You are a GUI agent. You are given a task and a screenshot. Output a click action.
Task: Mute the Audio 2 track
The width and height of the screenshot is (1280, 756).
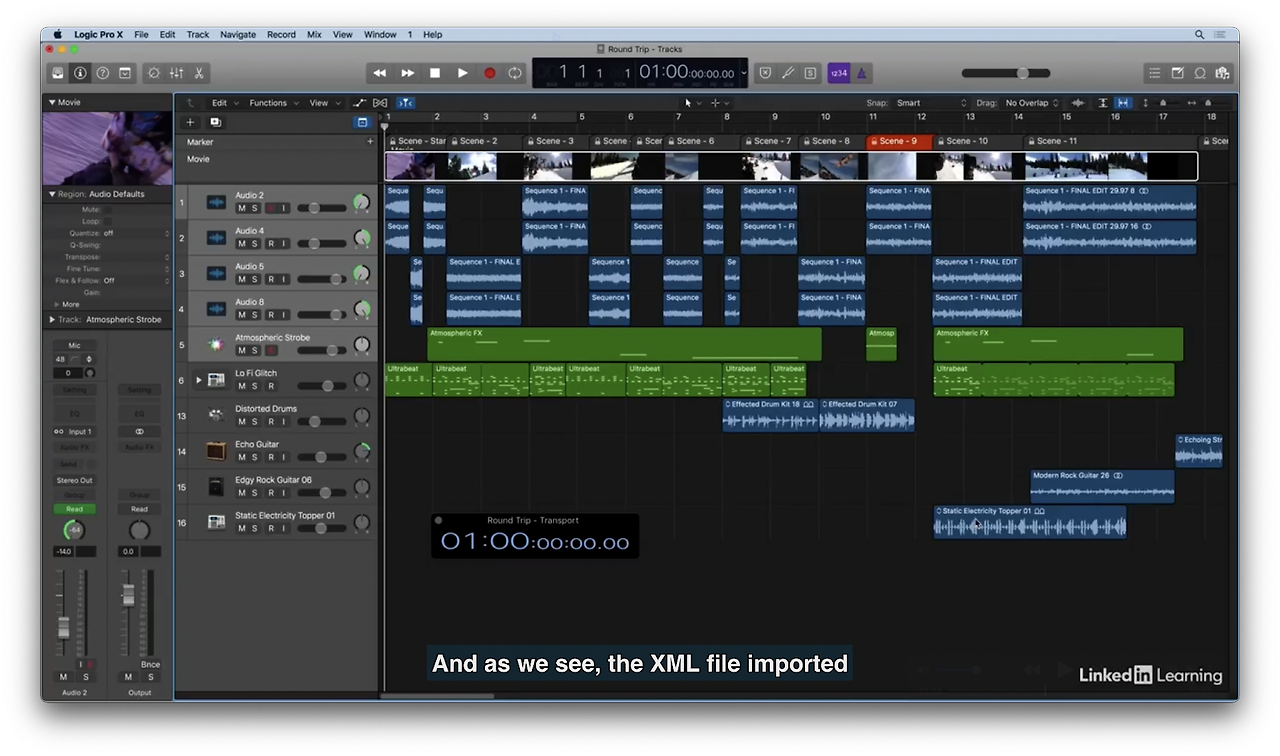point(241,208)
